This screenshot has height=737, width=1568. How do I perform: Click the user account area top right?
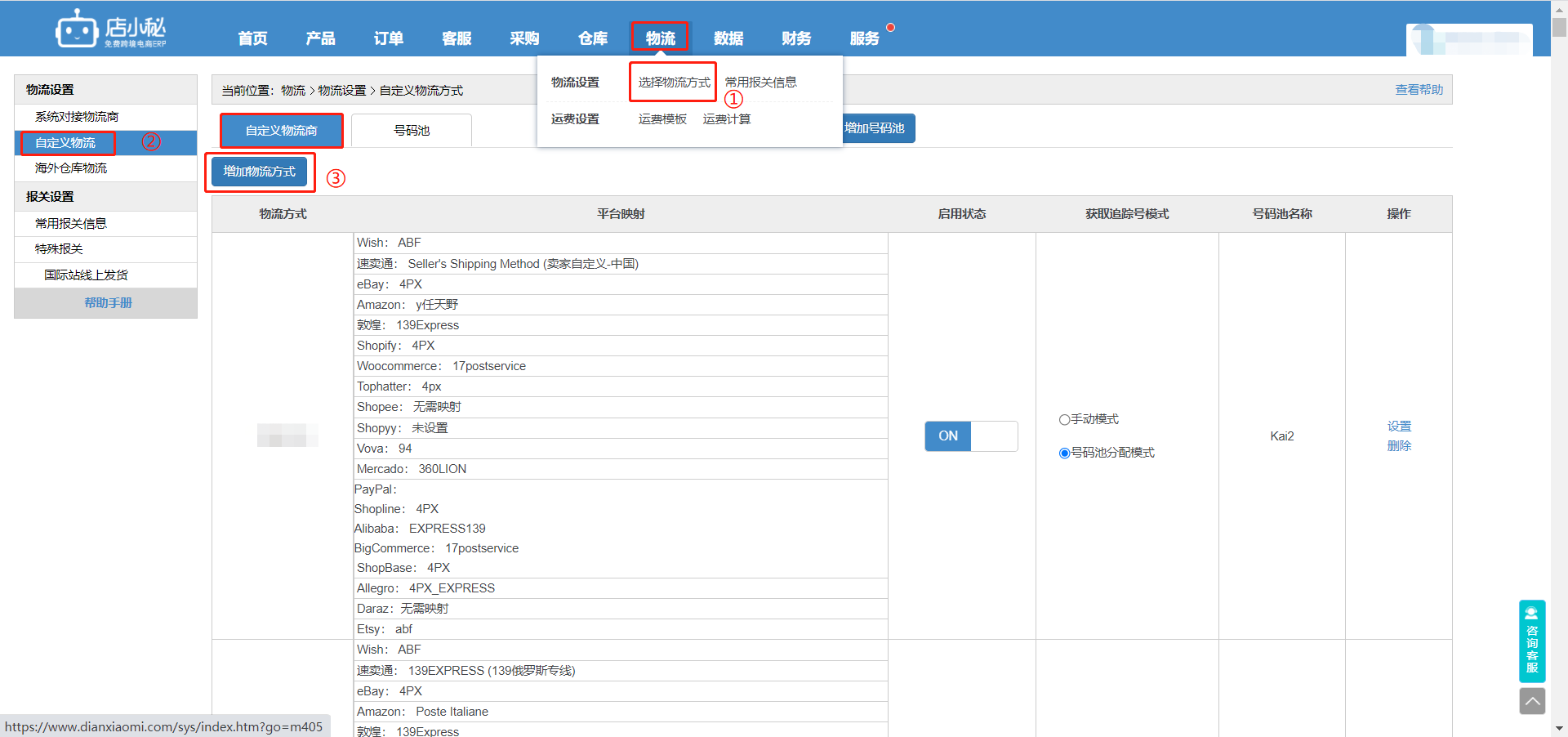tap(1469, 39)
